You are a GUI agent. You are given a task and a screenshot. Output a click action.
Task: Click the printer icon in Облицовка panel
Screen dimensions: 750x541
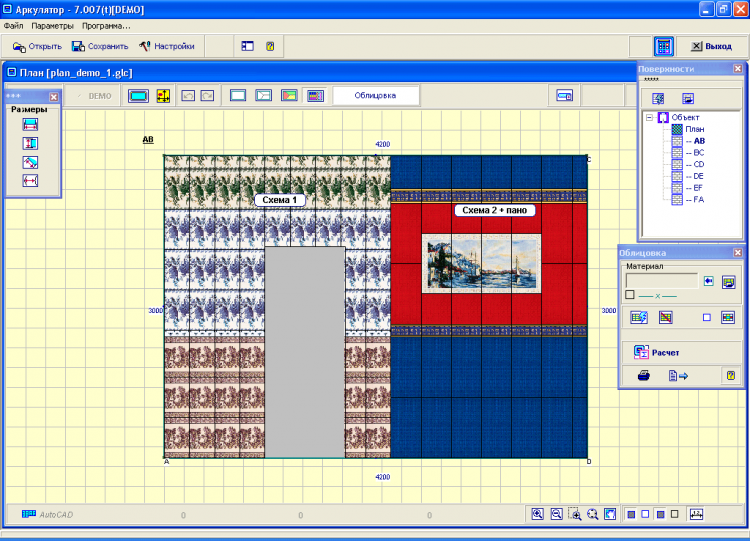644,376
